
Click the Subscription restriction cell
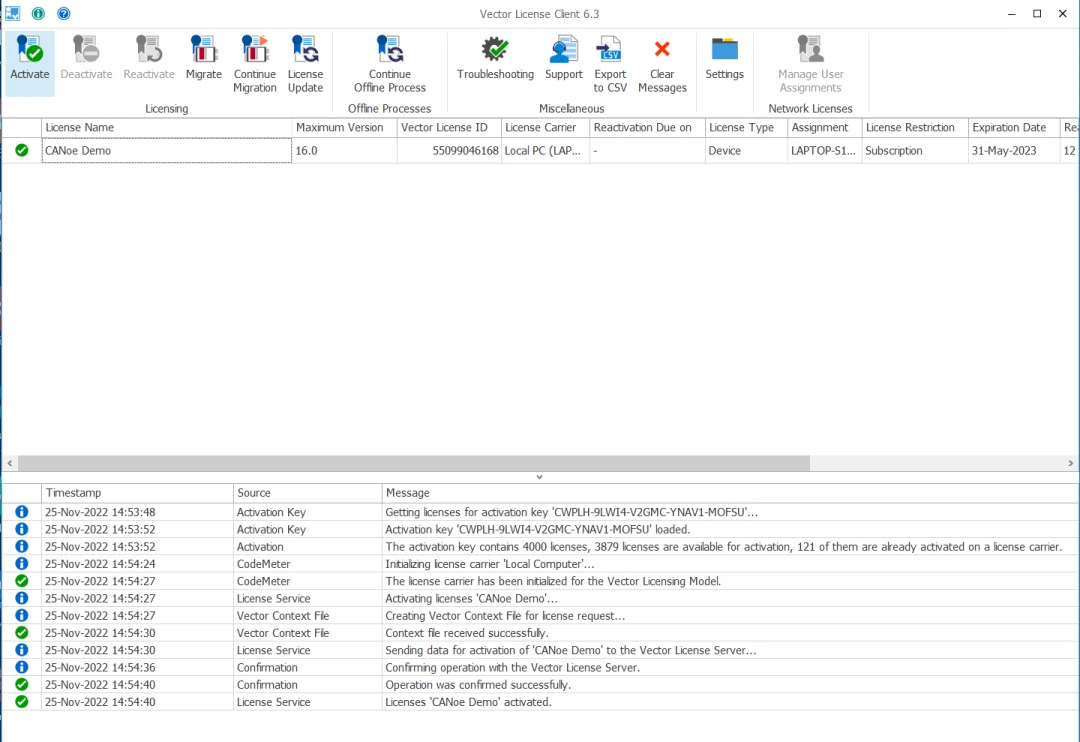(915, 150)
